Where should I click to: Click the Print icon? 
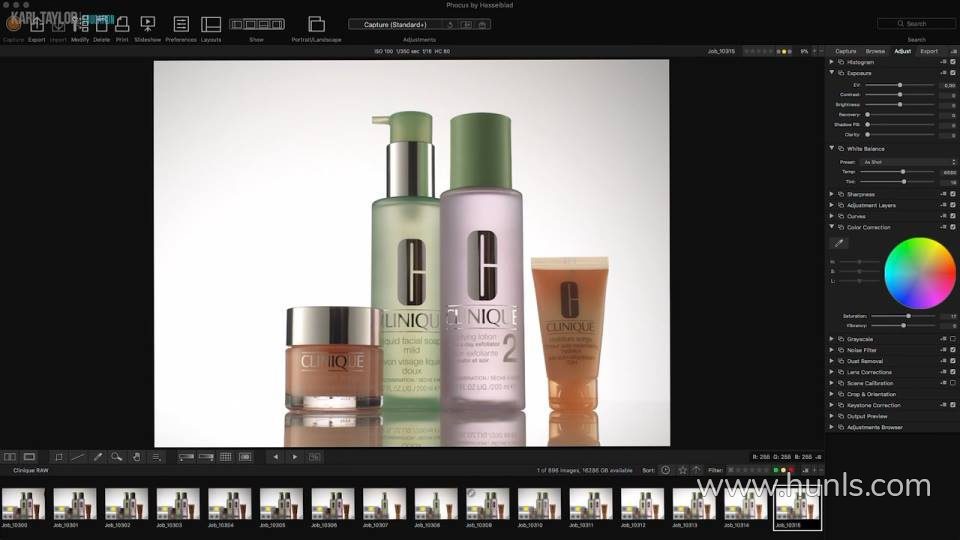122,25
